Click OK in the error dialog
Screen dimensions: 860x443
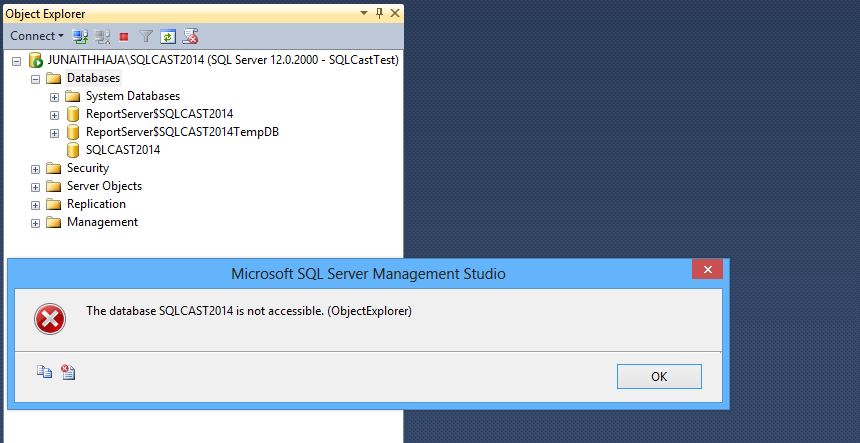(659, 377)
